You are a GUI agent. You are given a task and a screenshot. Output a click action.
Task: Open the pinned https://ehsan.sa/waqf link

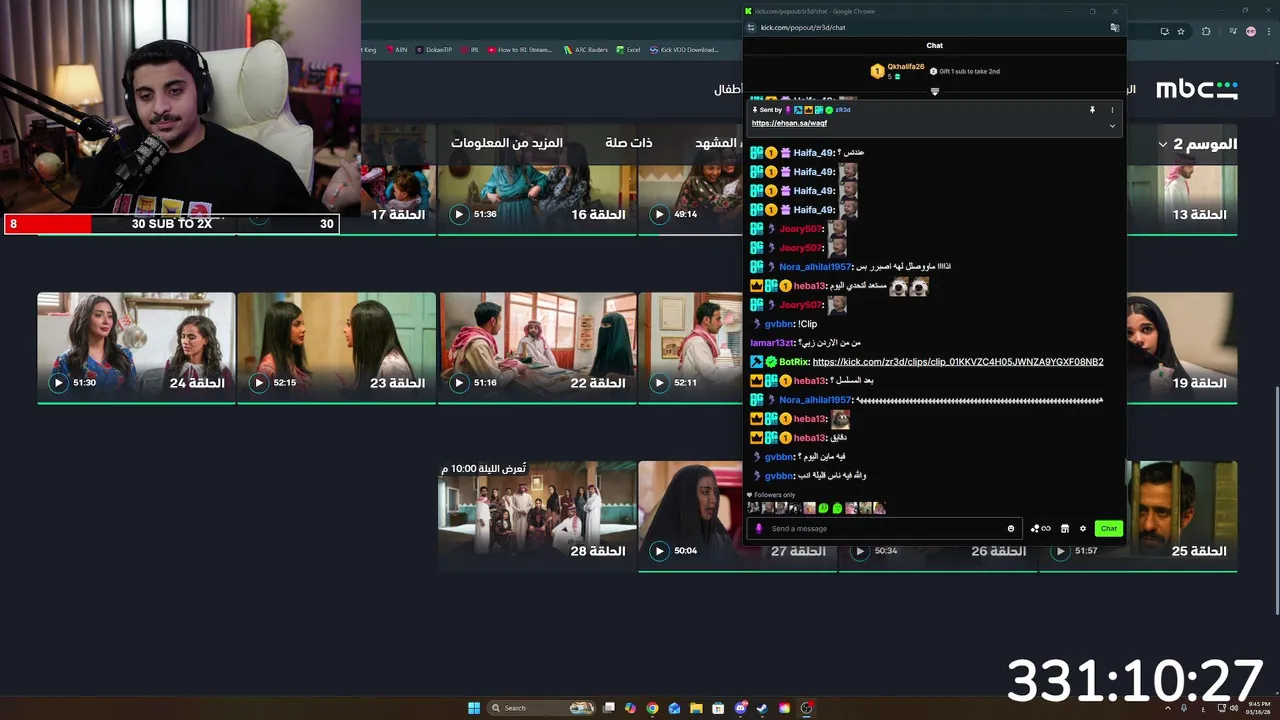point(789,123)
